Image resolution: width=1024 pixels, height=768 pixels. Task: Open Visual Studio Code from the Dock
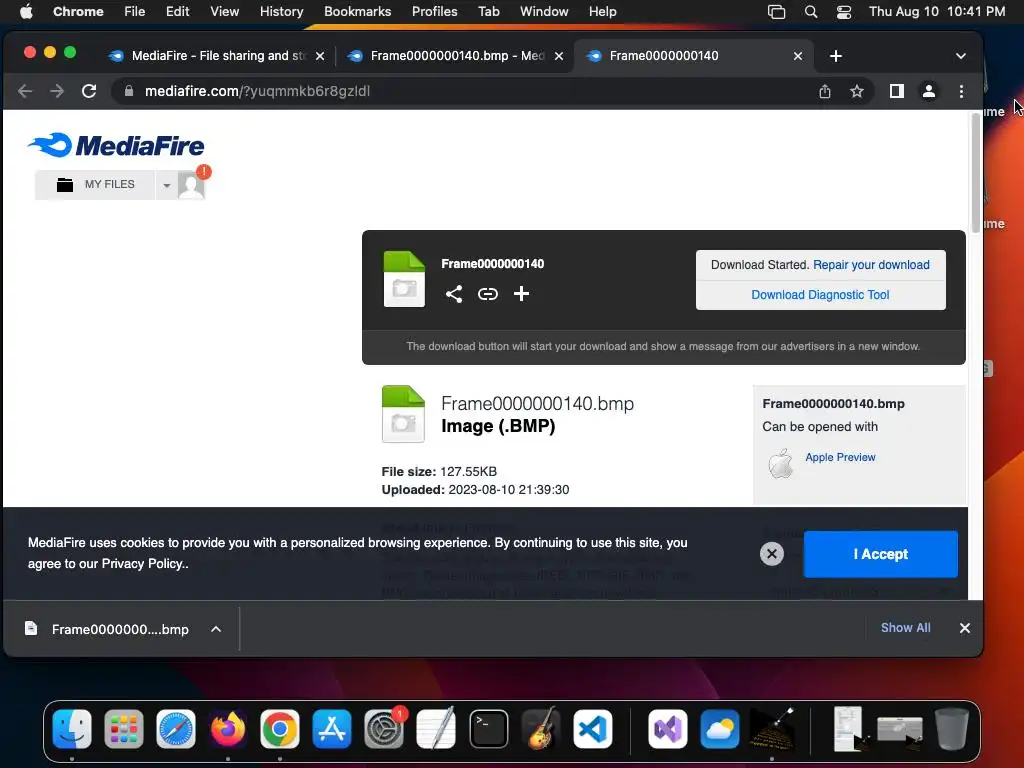point(593,729)
